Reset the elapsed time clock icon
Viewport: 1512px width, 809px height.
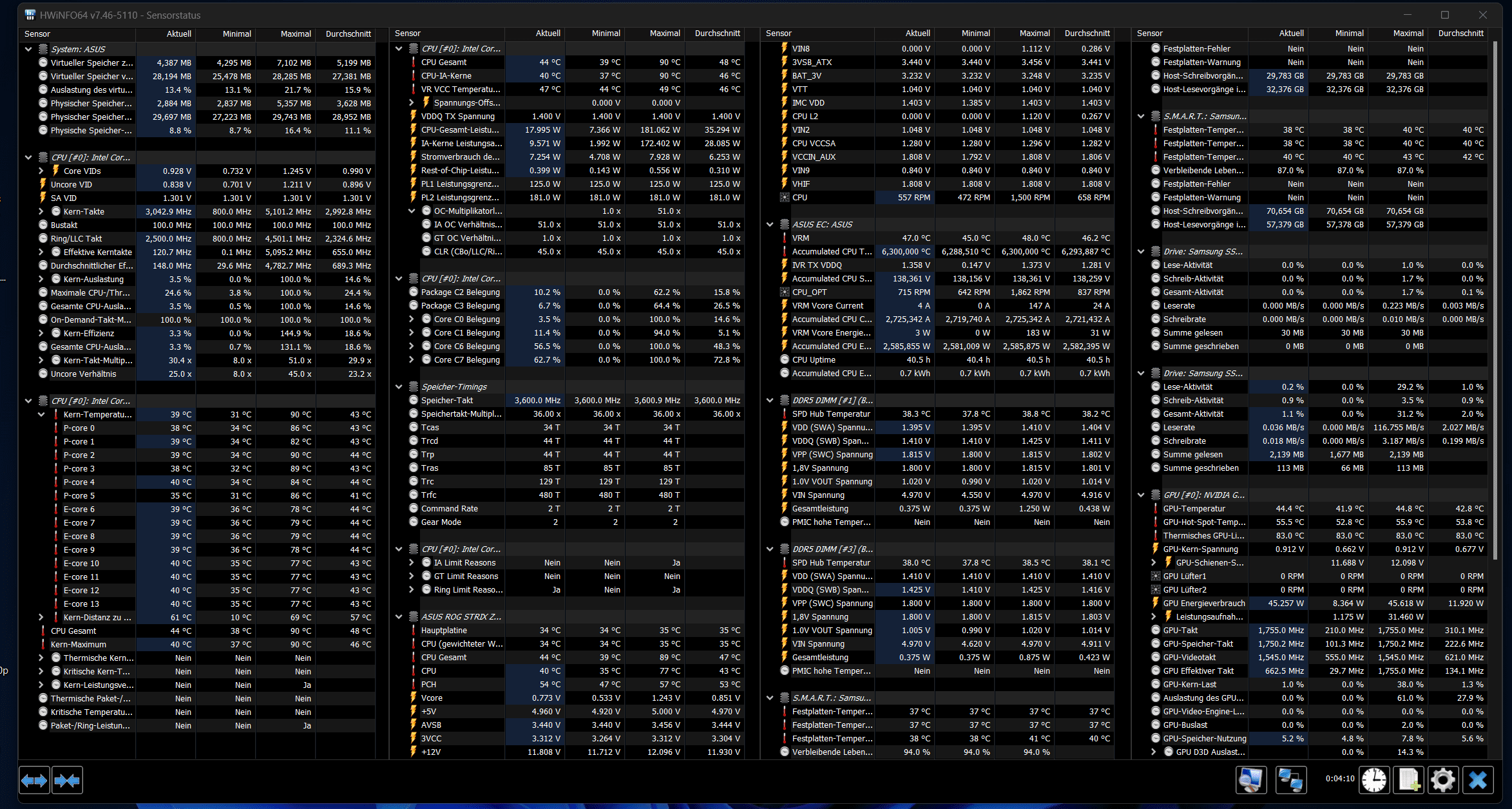[1373, 781]
